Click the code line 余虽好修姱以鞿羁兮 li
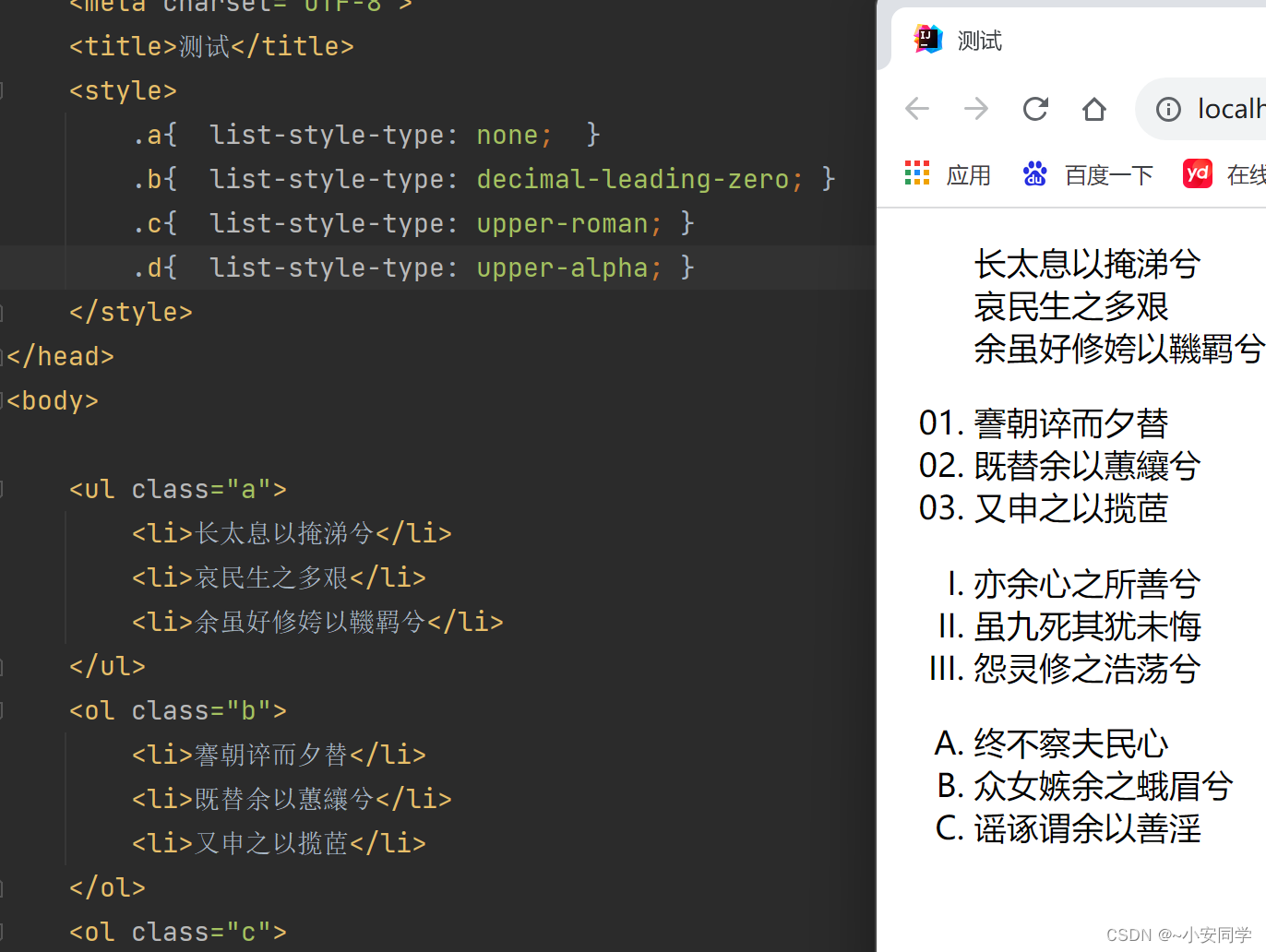 pos(317,622)
